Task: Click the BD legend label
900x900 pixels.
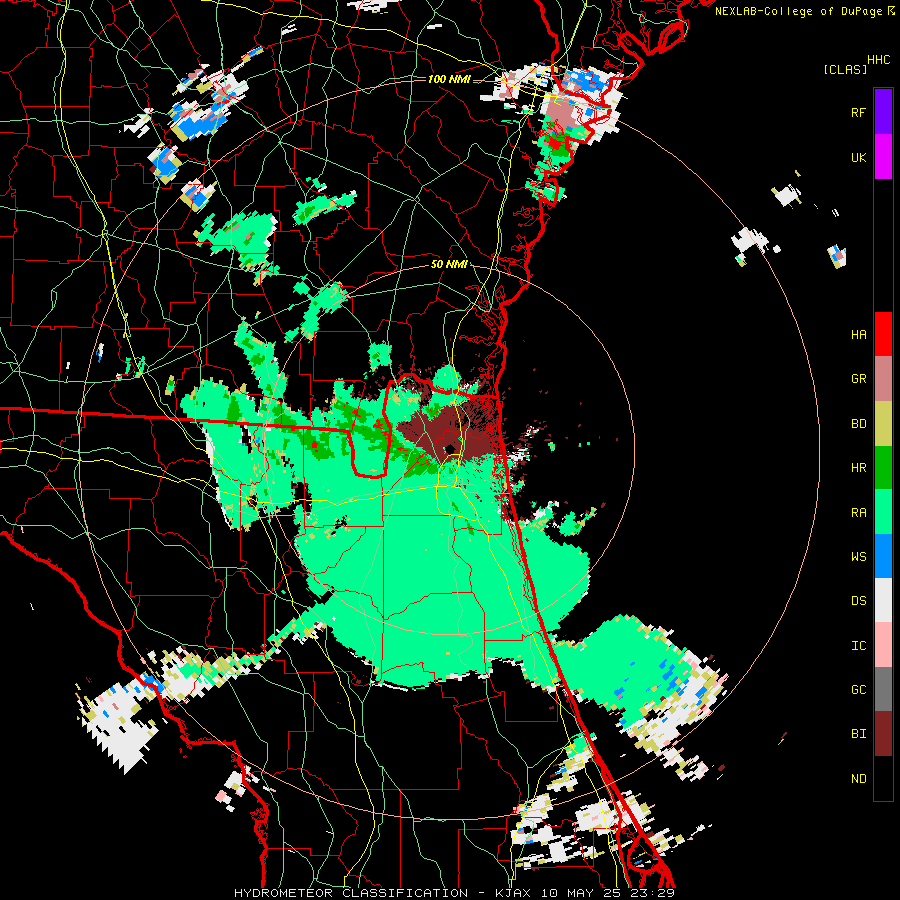Action: pos(858,424)
